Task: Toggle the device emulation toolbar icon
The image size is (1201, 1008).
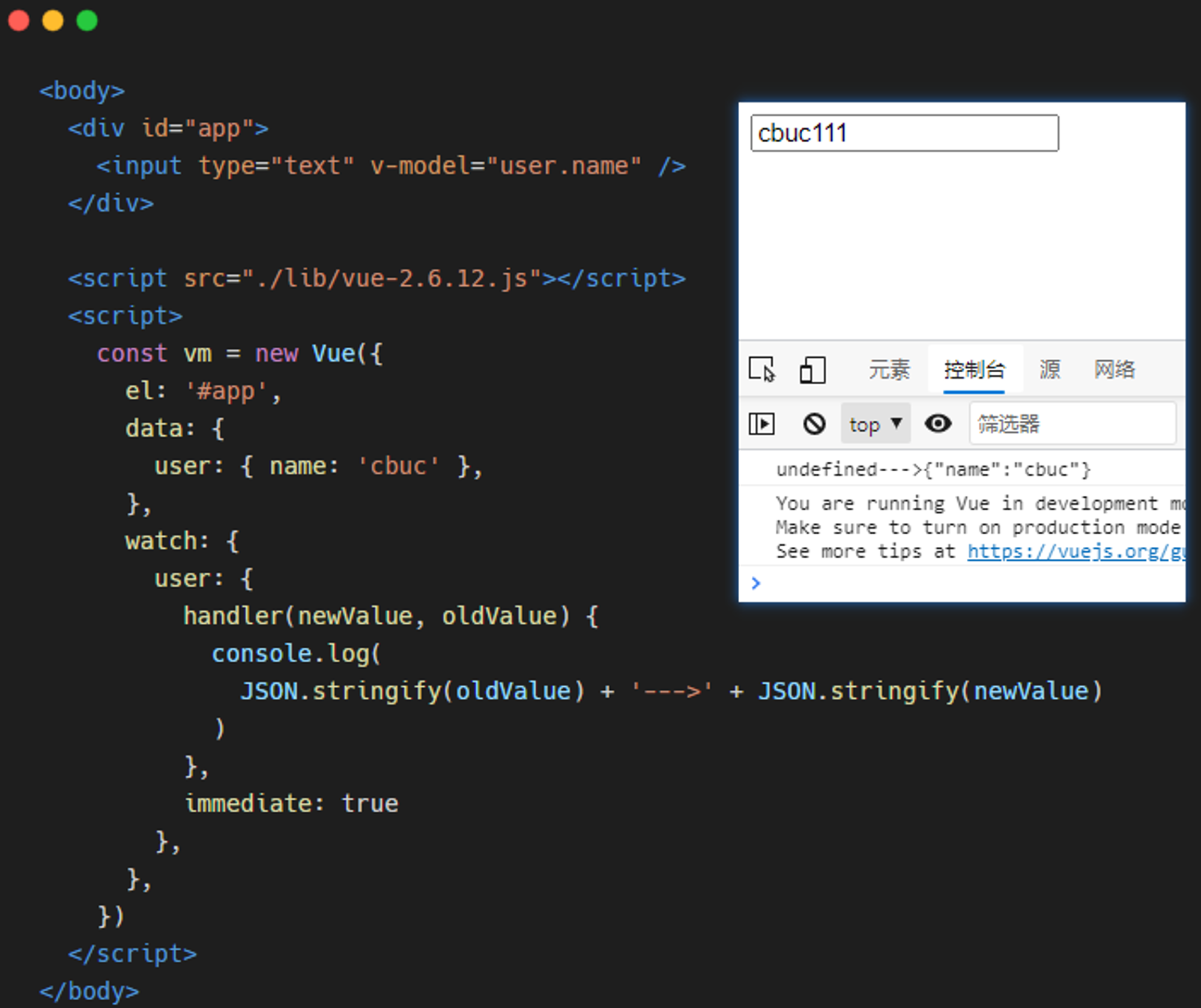Action: click(812, 369)
